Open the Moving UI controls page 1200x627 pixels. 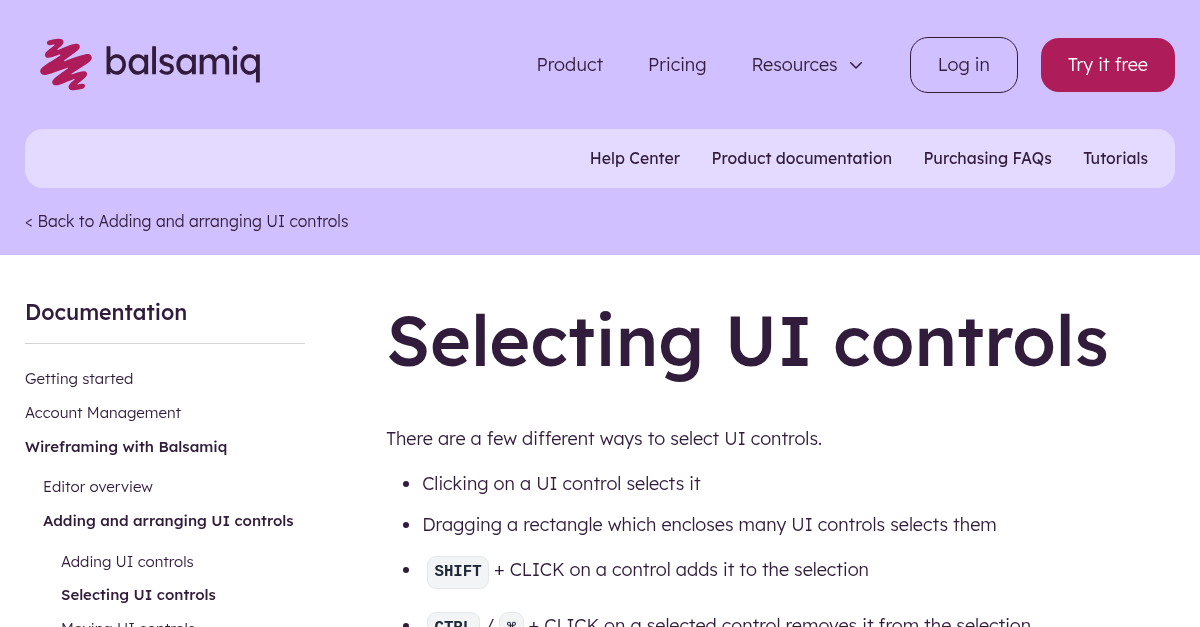click(128, 623)
